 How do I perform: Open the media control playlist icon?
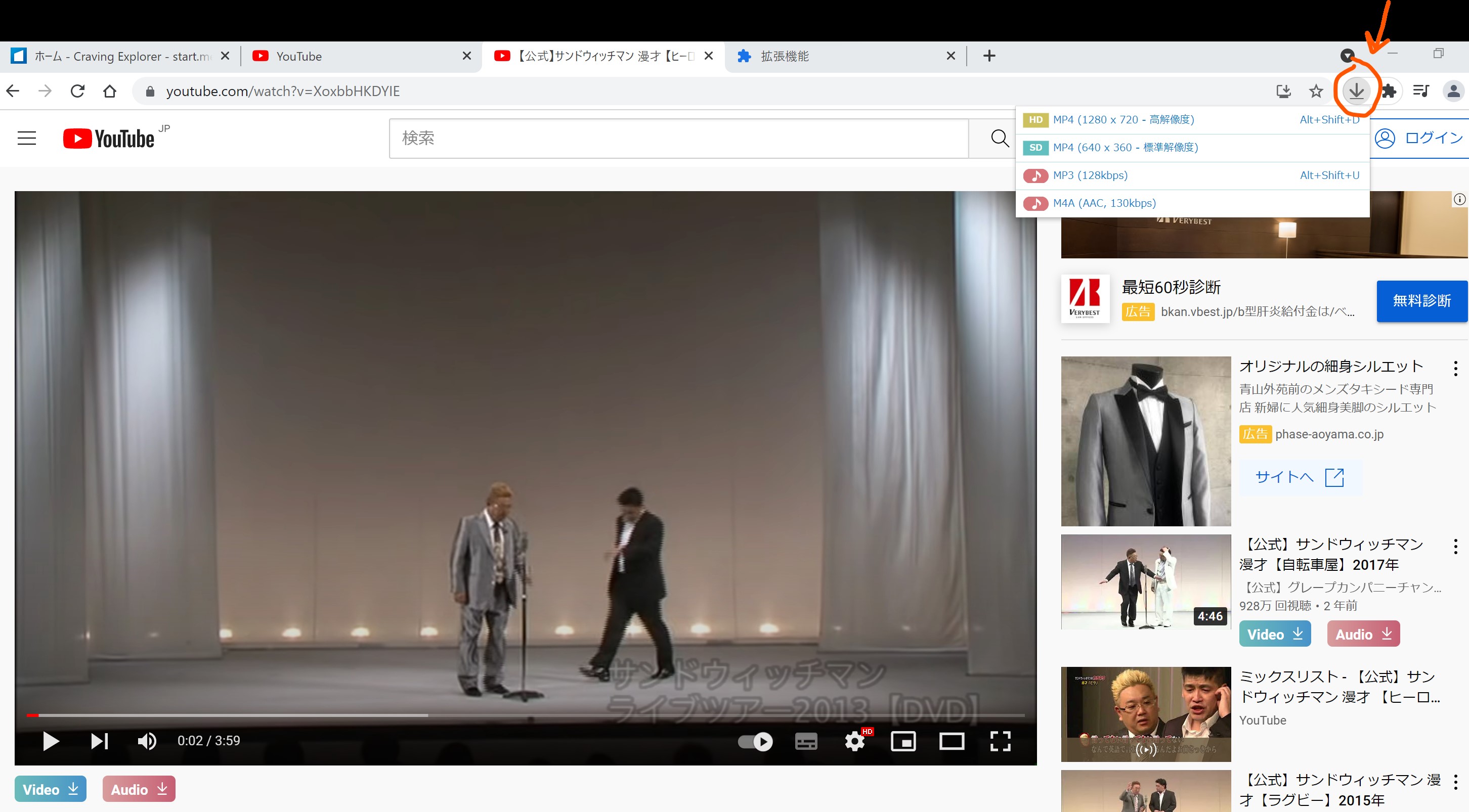(x=1420, y=91)
